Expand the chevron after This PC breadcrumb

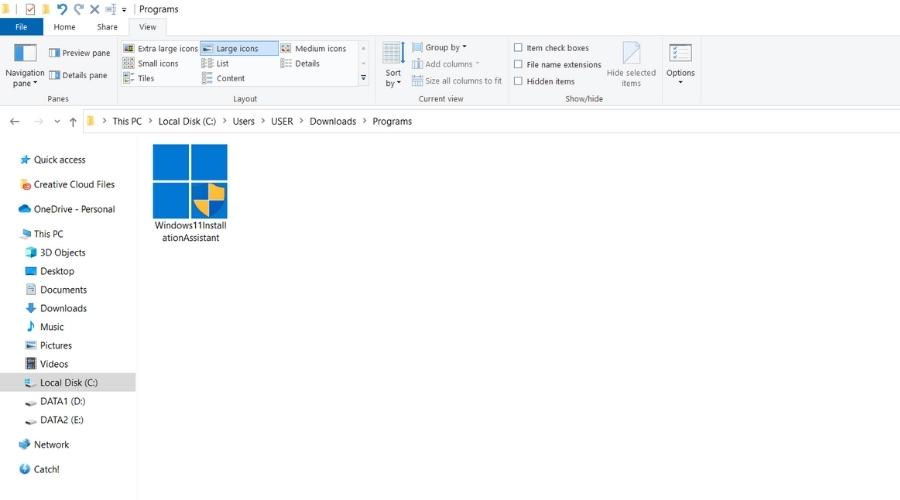pos(150,121)
